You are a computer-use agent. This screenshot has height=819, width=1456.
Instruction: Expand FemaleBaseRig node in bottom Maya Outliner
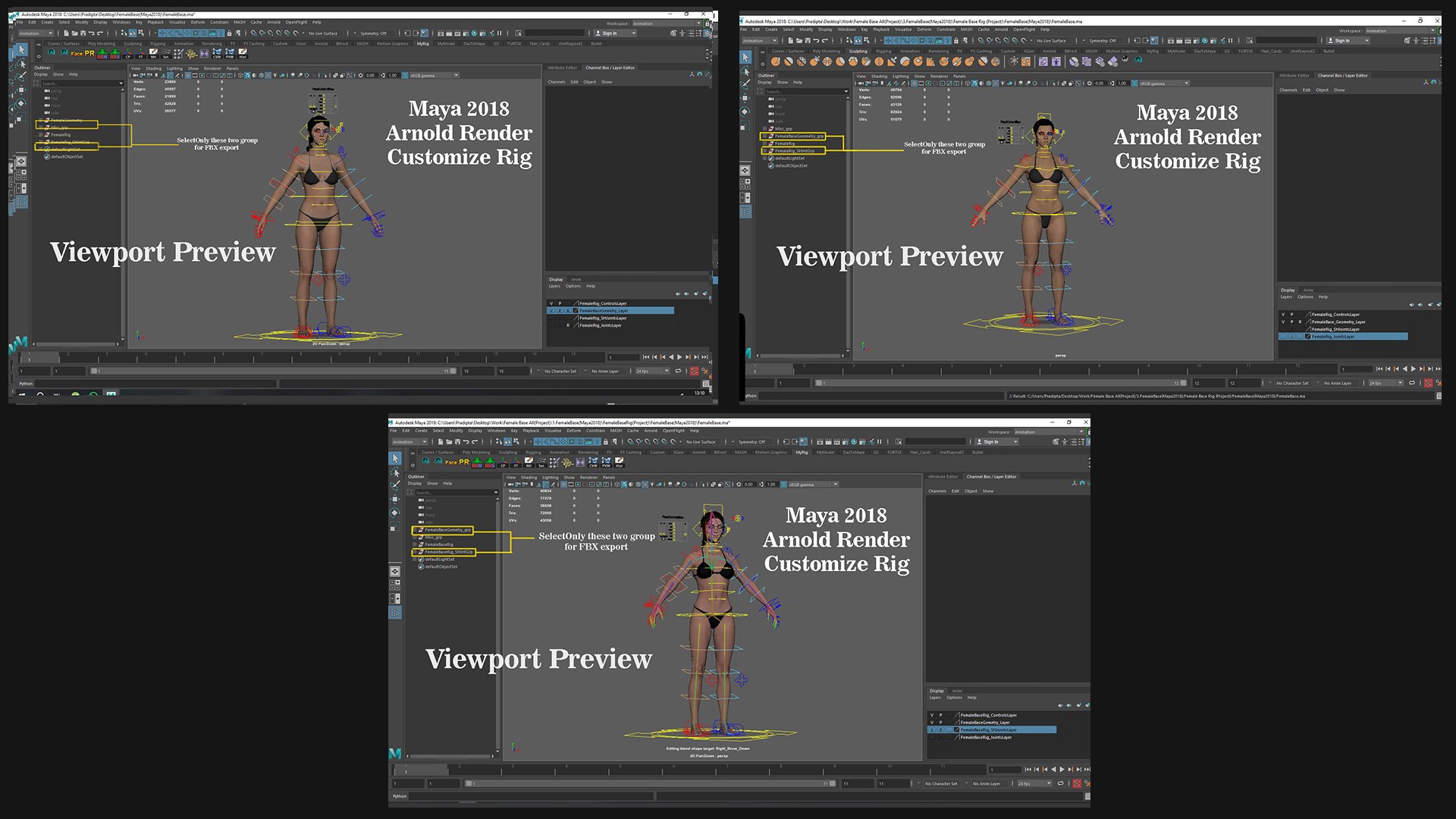click(415, 544)
